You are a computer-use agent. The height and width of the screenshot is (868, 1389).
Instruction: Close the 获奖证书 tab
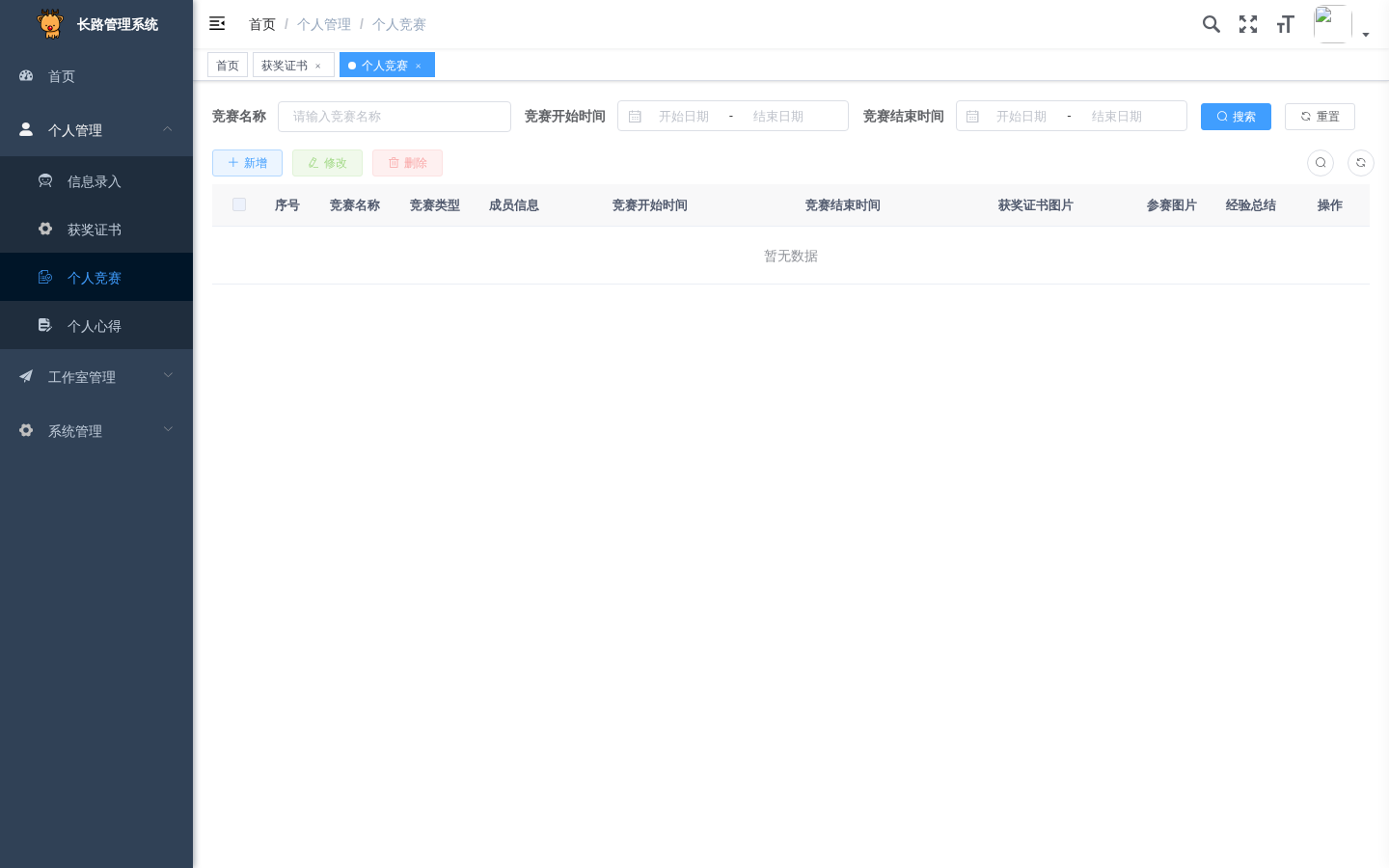point(318,66)
